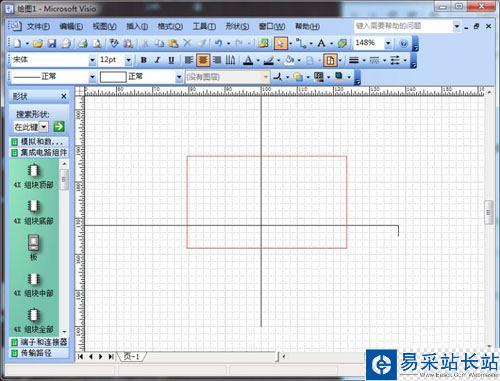Open the layer dropdown list
The height and width of the screenshot is (381, 500).
(x=266, y=77)
